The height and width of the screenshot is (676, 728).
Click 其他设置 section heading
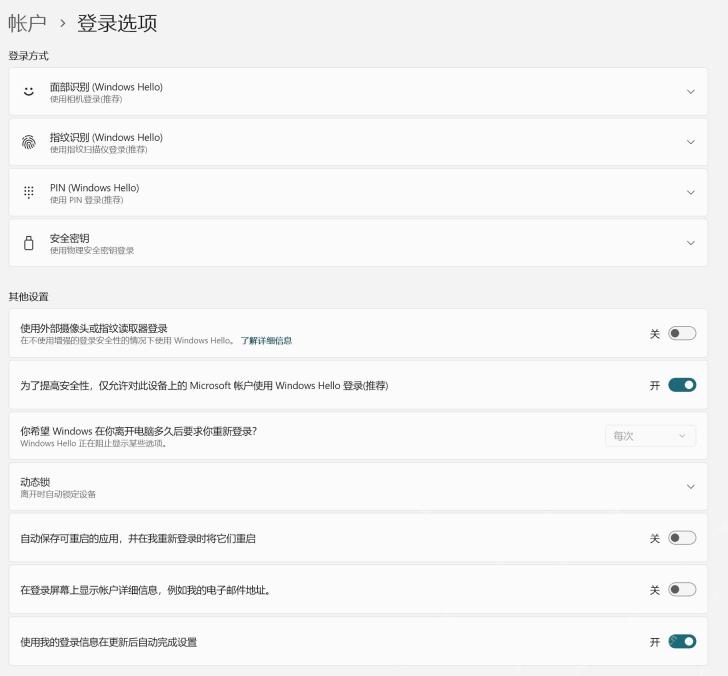coord(29,297)
